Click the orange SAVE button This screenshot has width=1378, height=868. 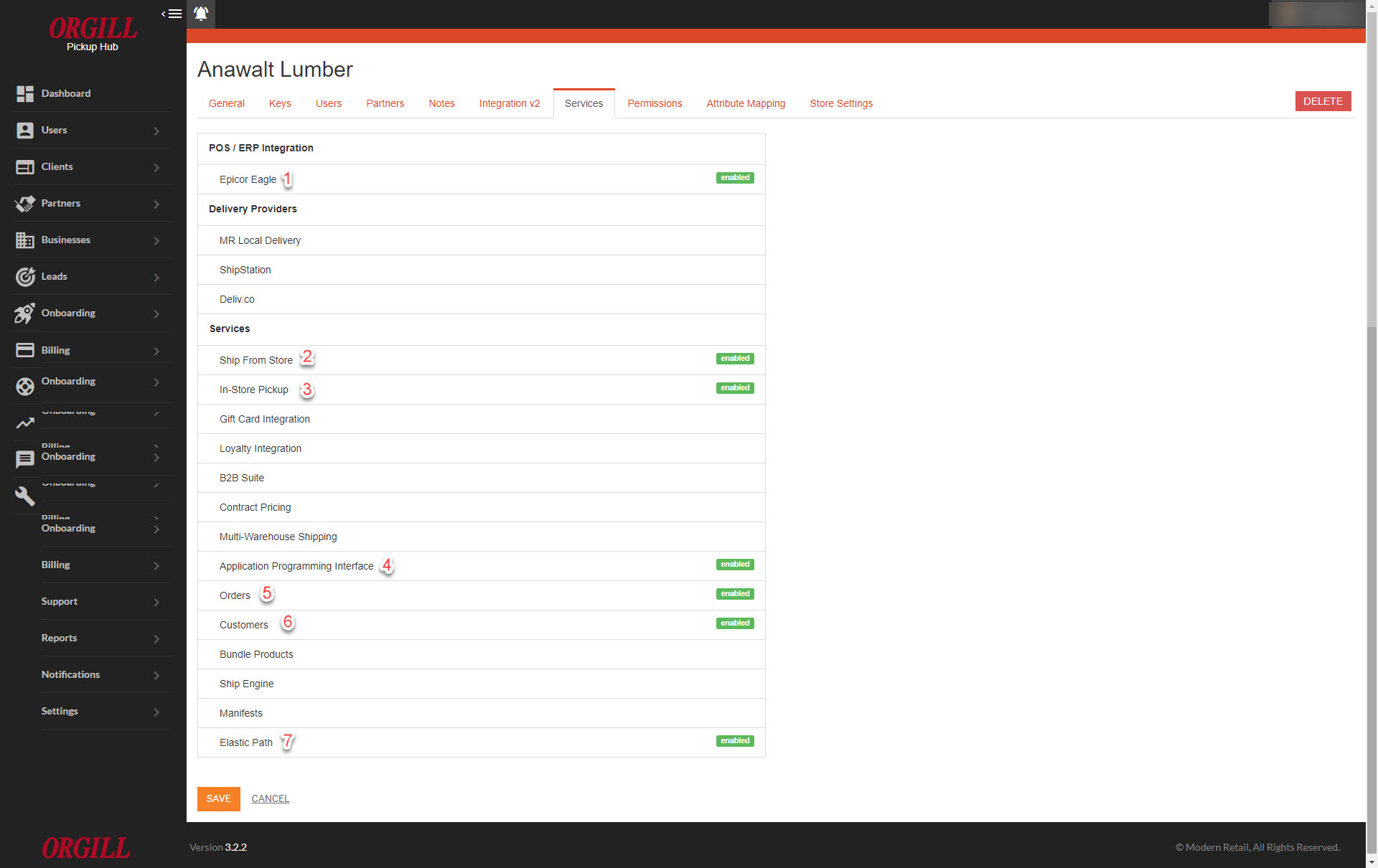coord(219,798)
